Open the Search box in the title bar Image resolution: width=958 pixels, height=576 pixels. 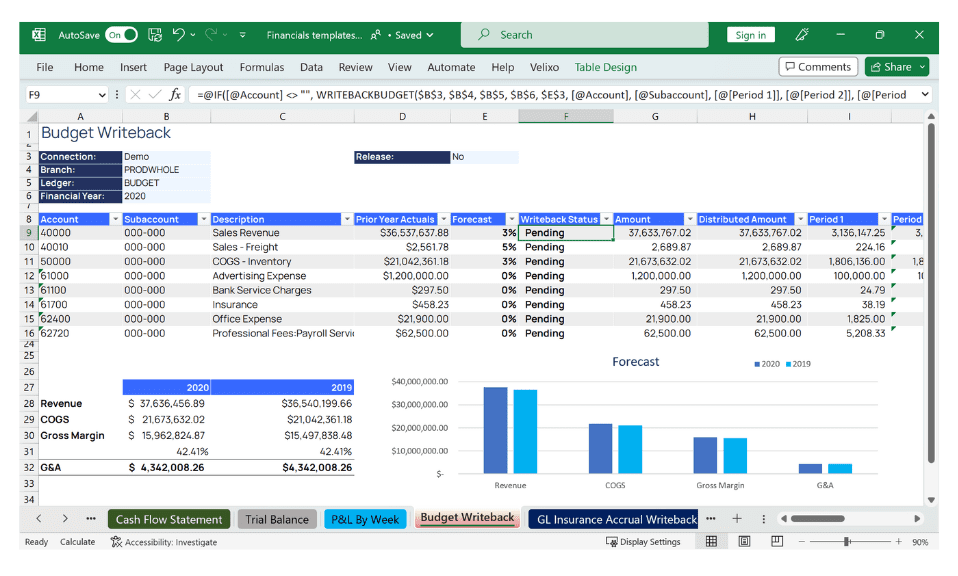pos(584,34)
